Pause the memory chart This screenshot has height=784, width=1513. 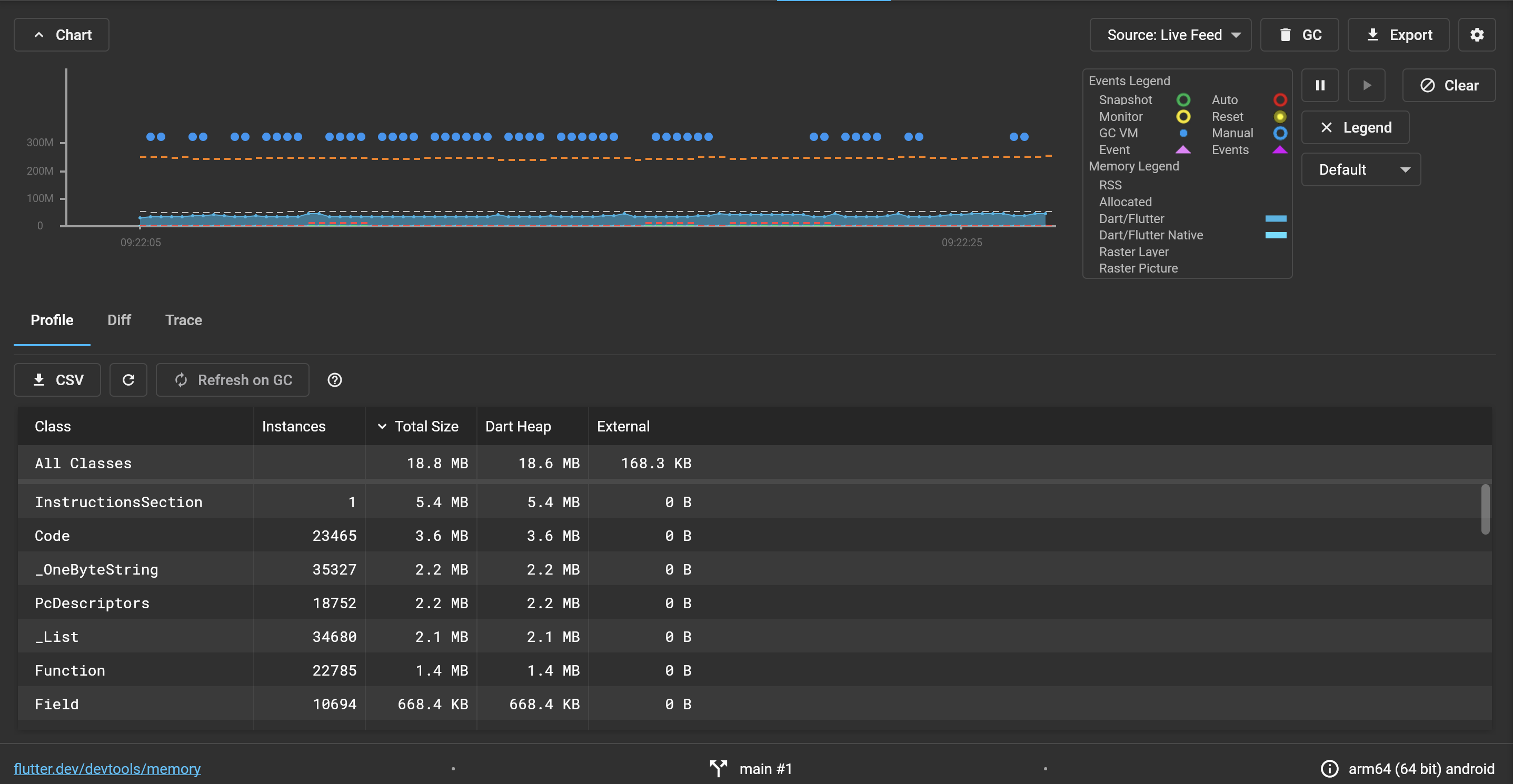pos(1320,86)
